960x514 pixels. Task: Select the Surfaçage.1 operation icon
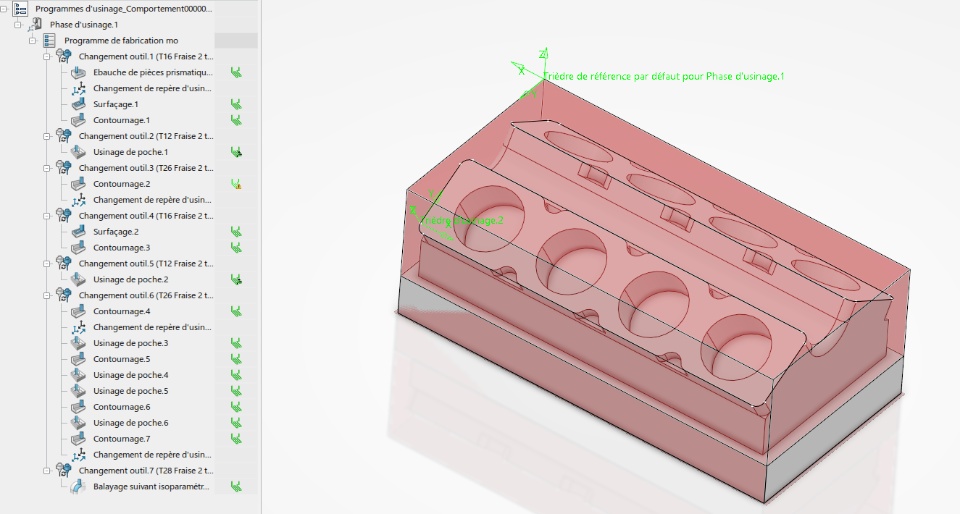(78, 104)
